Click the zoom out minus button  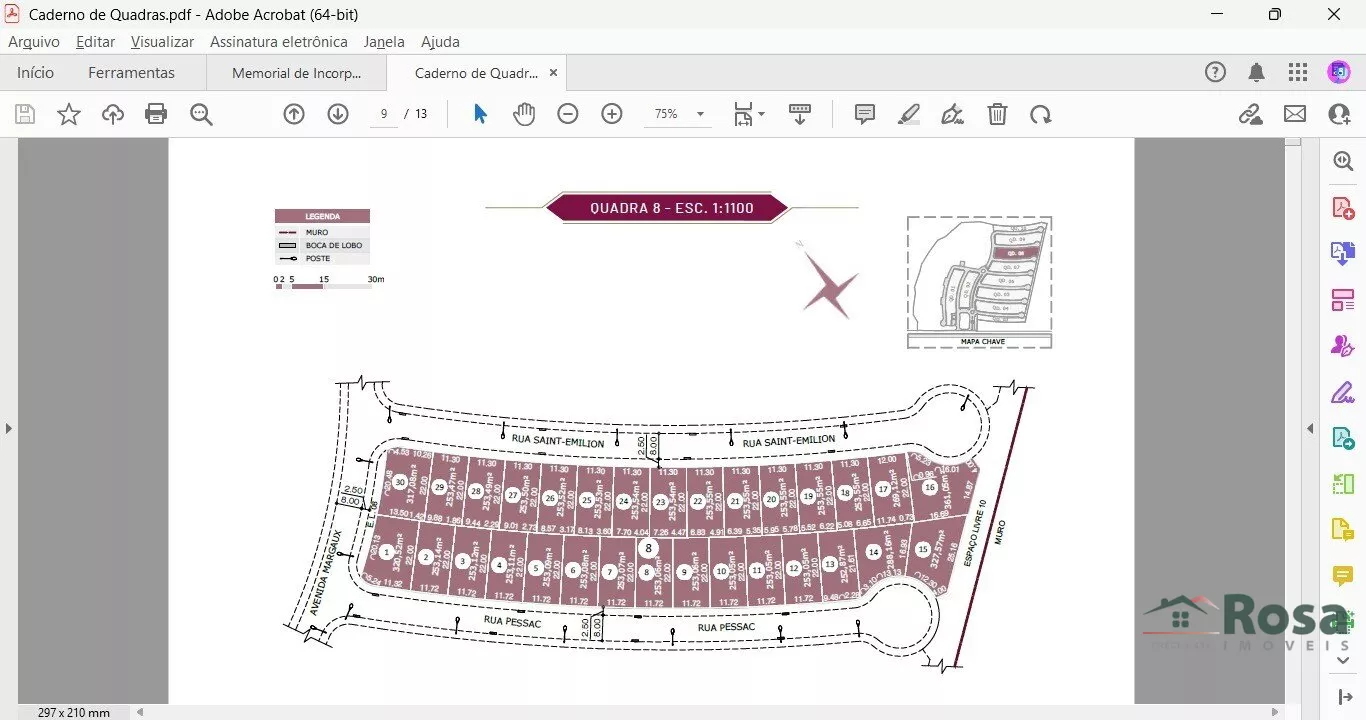pos(568,114)
